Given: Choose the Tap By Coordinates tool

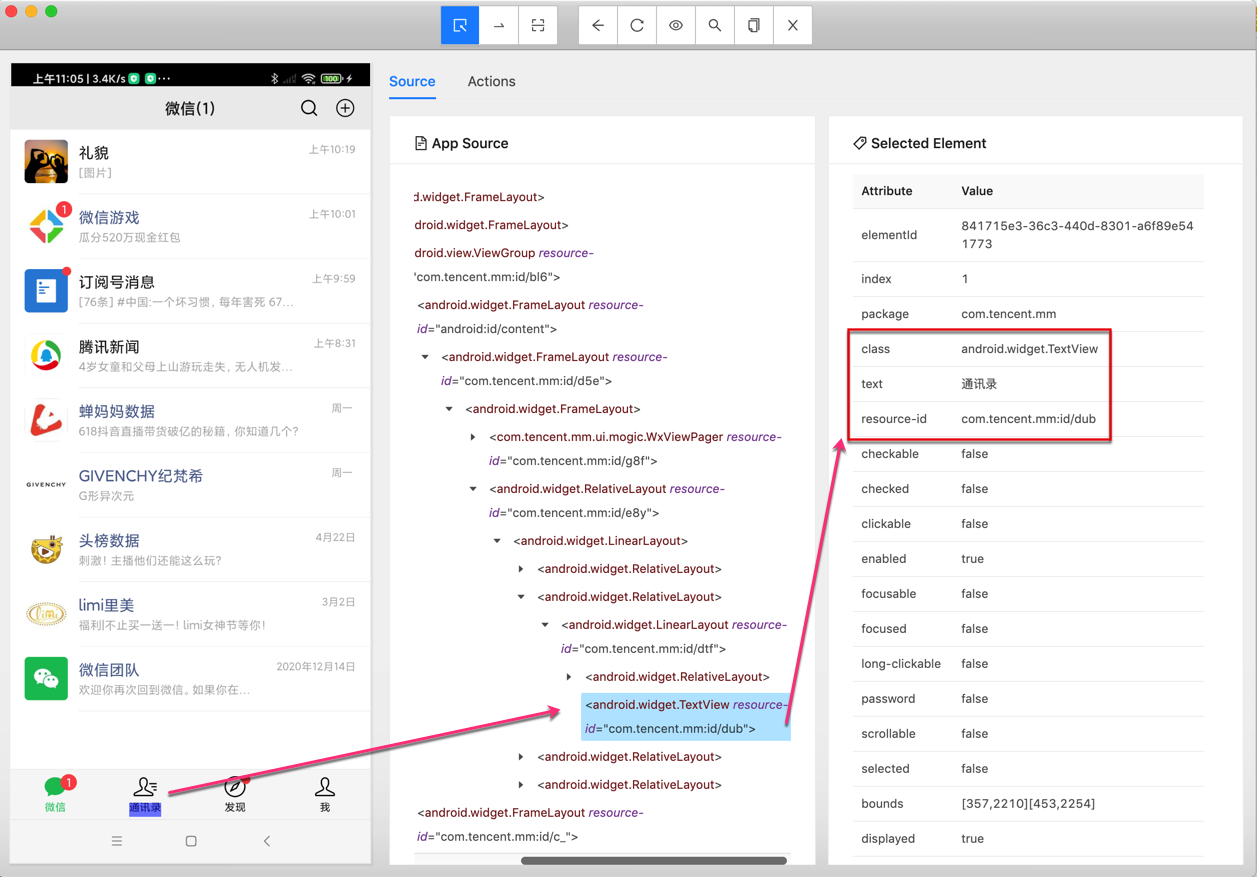Looking at the screenshot, I should coord(538,25).
